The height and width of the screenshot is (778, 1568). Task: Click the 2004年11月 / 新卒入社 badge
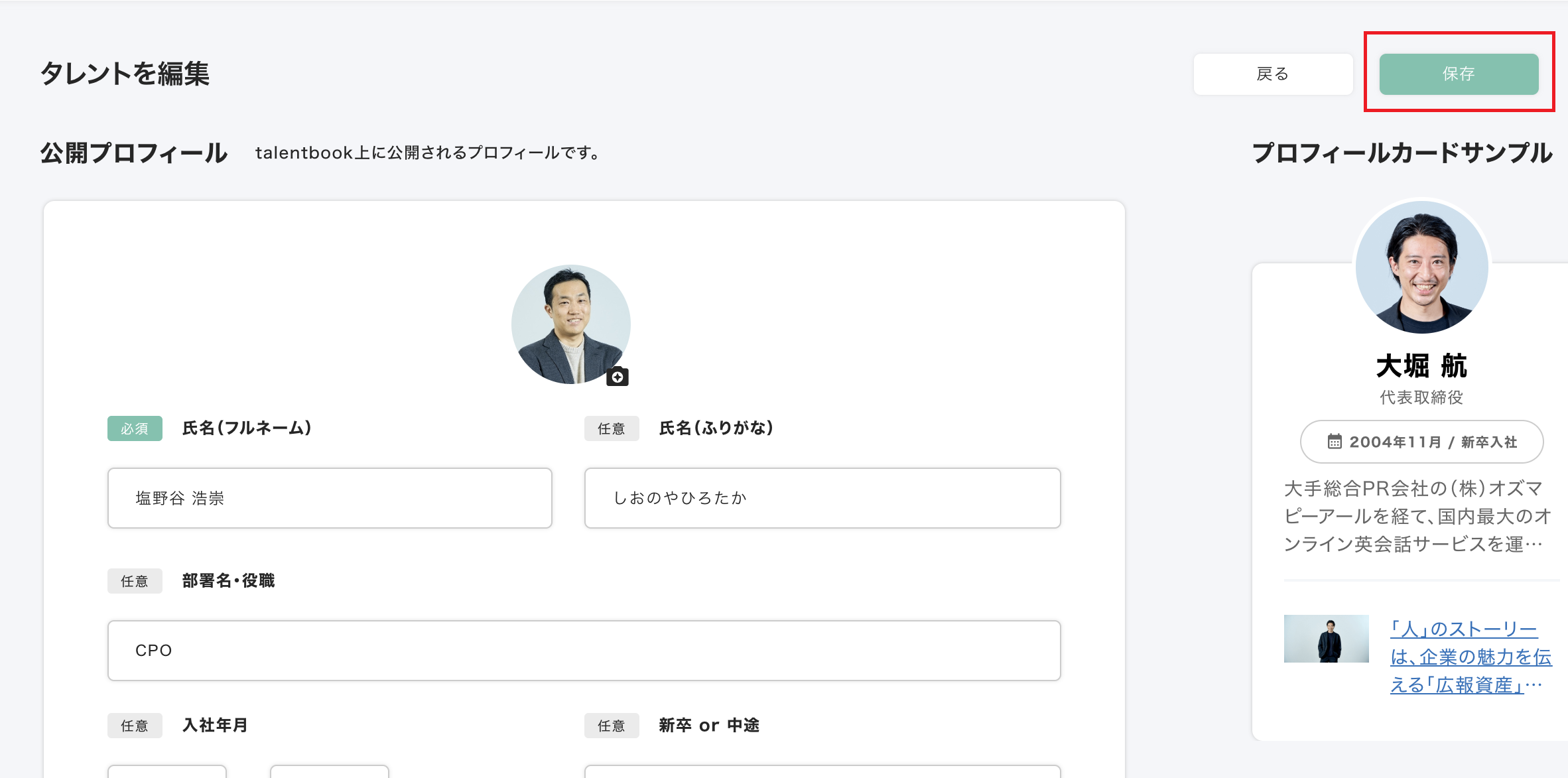click(x=1421, y=442)
